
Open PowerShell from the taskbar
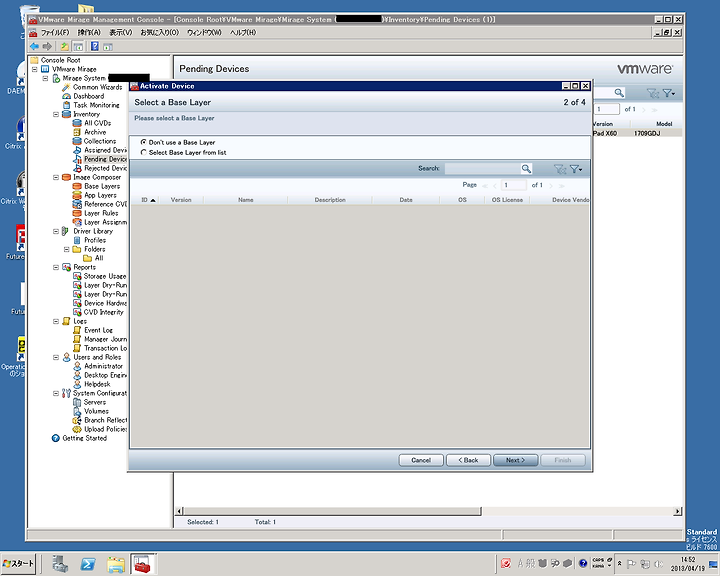[88, 564]
